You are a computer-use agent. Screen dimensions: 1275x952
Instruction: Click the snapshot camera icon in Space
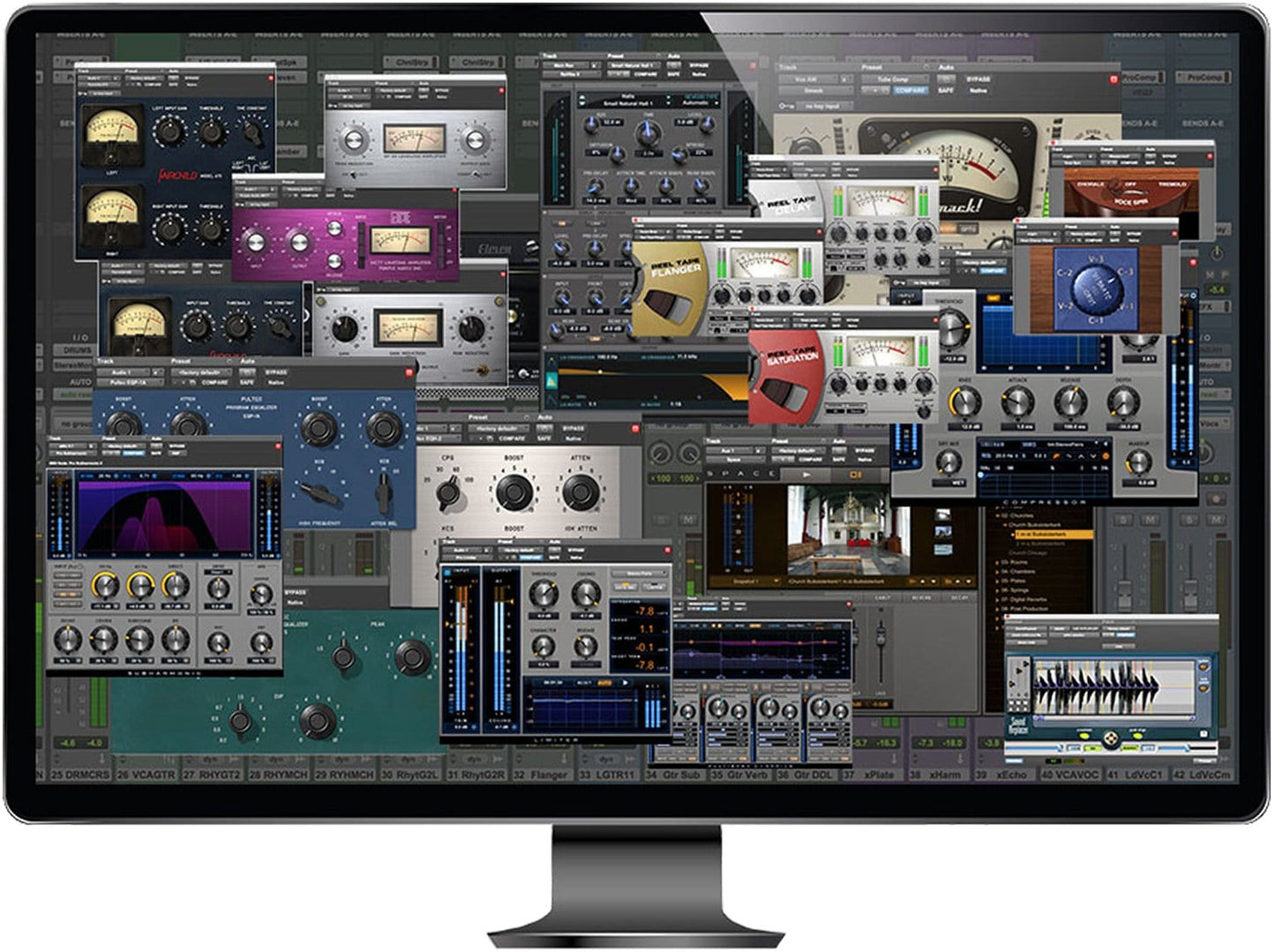point(856,475)
